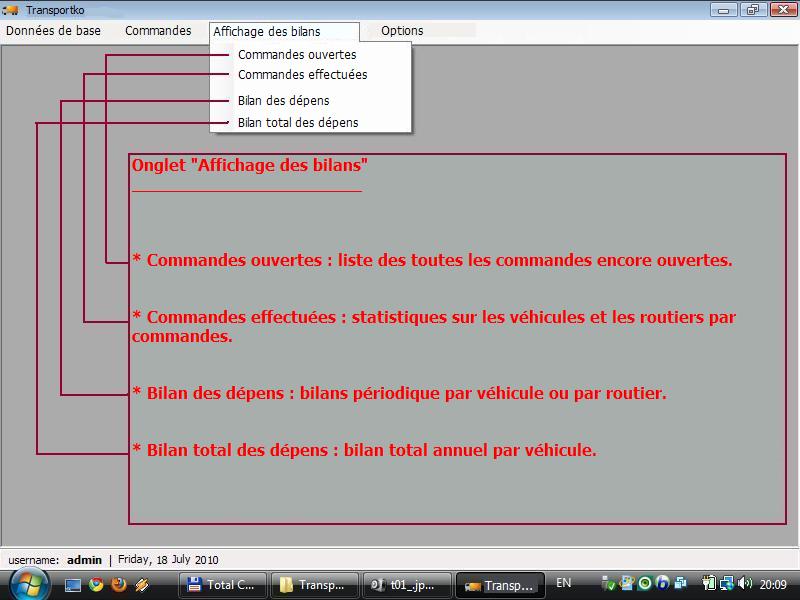Screen dimensions: 800x600
Task: Switch to Transp... folder taskbar button
Action: (315, 585)
